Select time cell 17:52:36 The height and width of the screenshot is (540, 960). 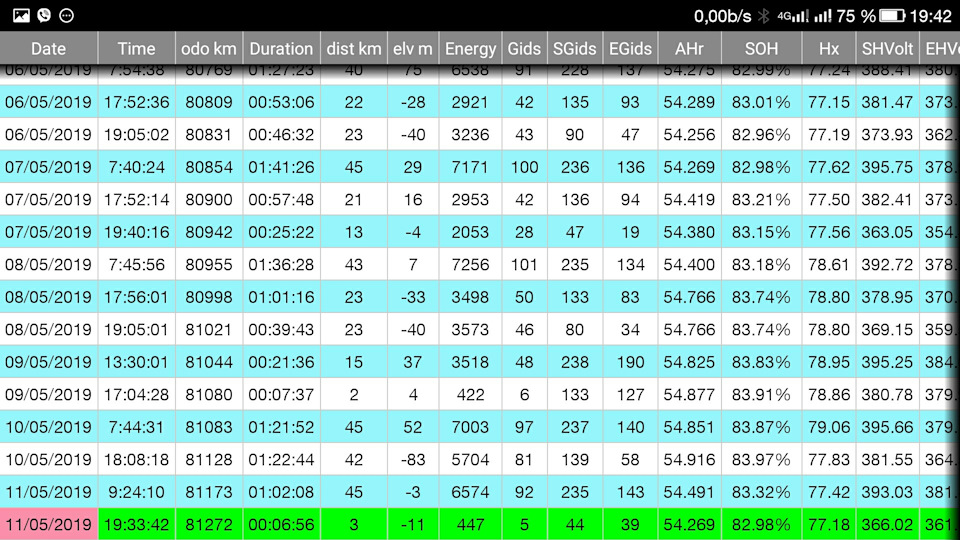pos(137,102)
